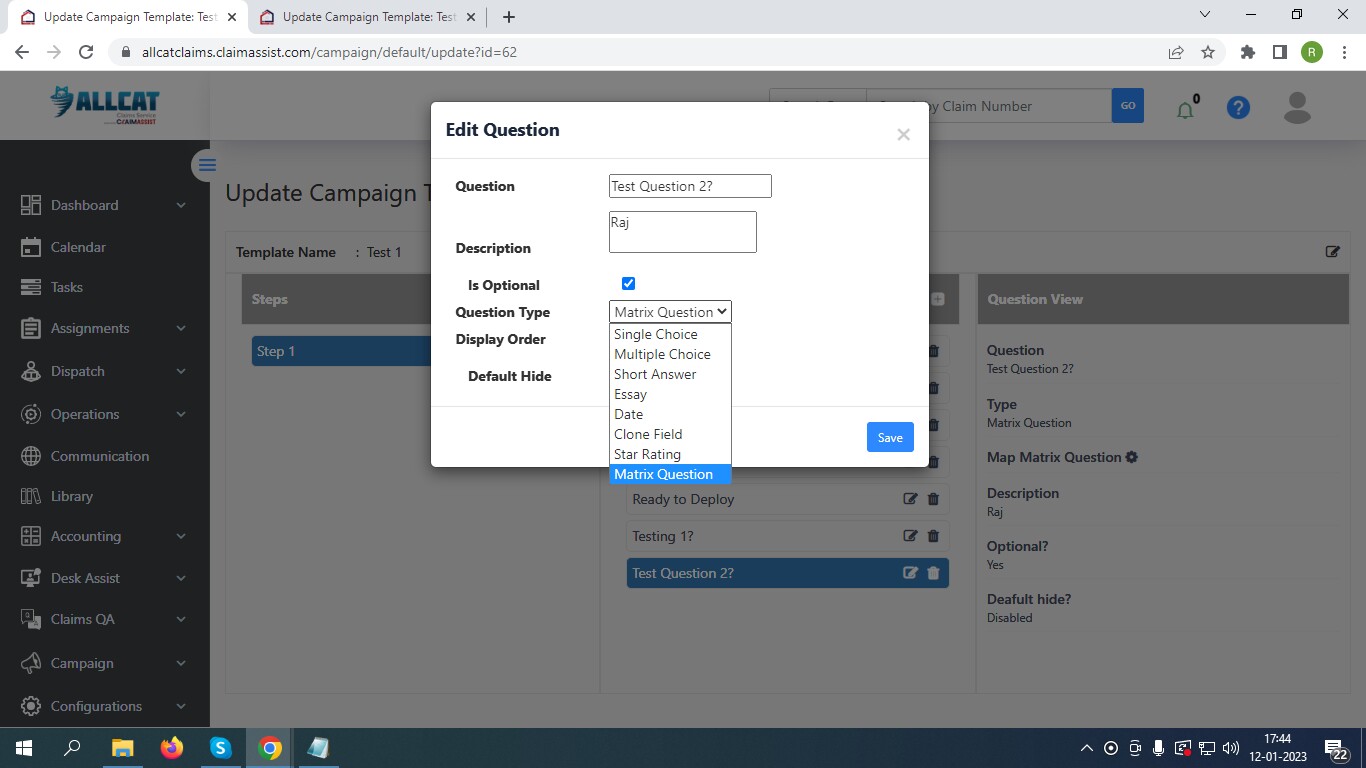The width and height of the screenshot is (1366, 768).
Task: Expand the Dispatch sidebar menu
Action: pos(105,371)
